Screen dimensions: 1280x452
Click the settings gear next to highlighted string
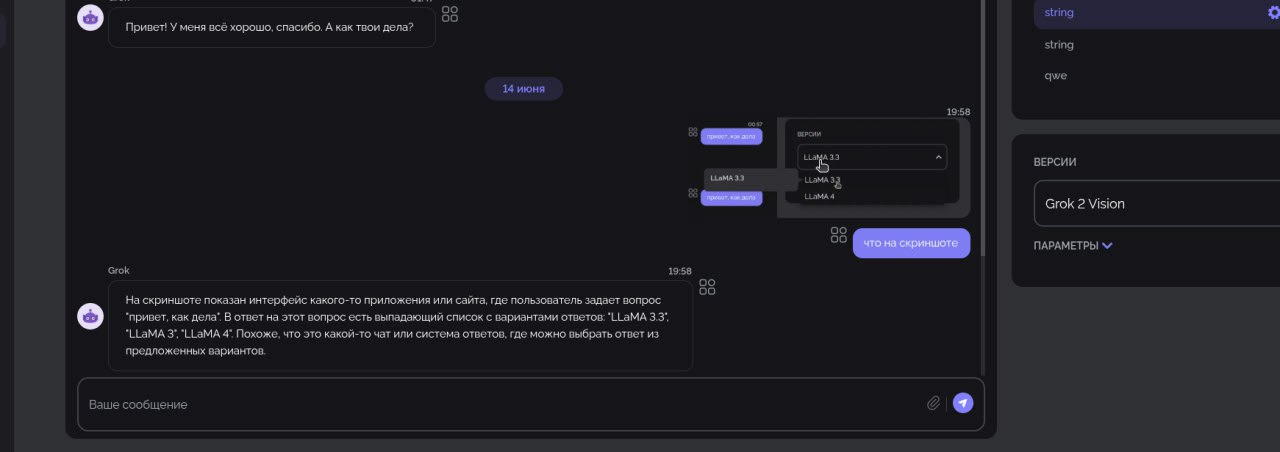[1273, 12]
